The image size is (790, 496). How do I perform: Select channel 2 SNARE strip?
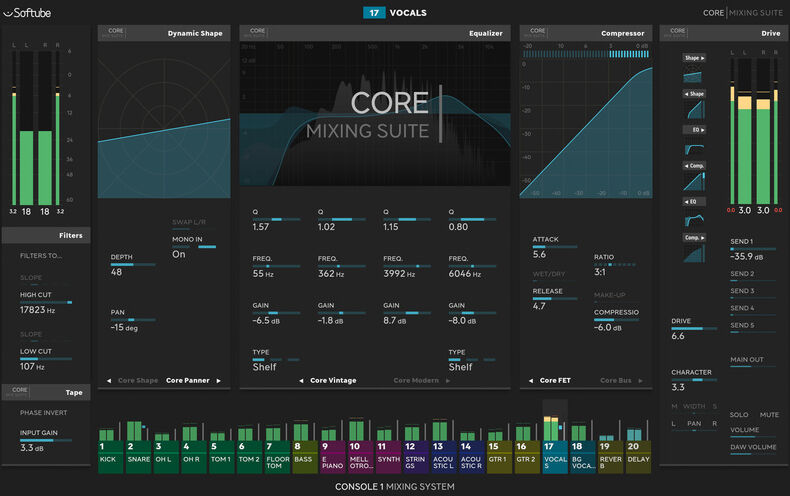tap(139, 457)
